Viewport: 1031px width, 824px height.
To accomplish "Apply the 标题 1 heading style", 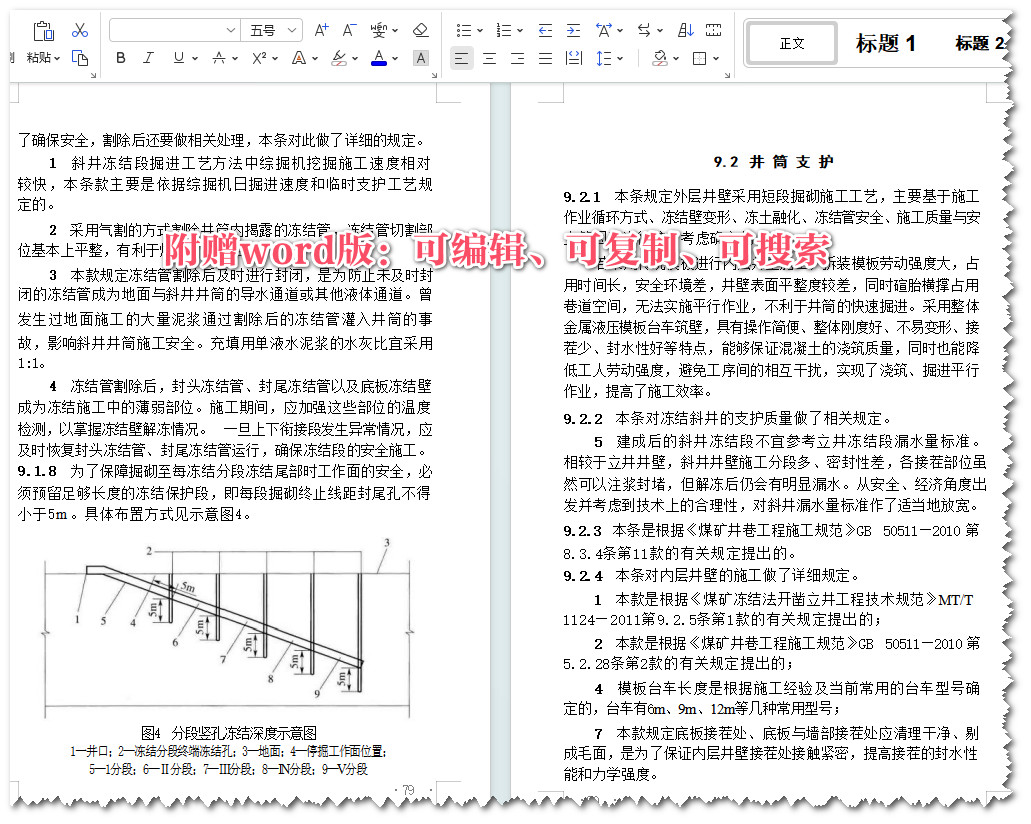I will point(886,44).
